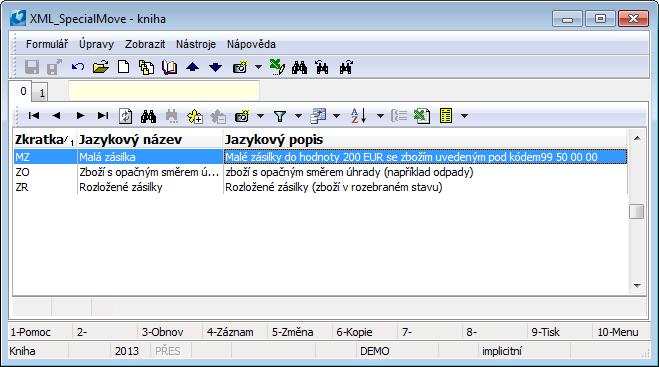Select the Rozložené zásilky name cell

tap(150, 187)
